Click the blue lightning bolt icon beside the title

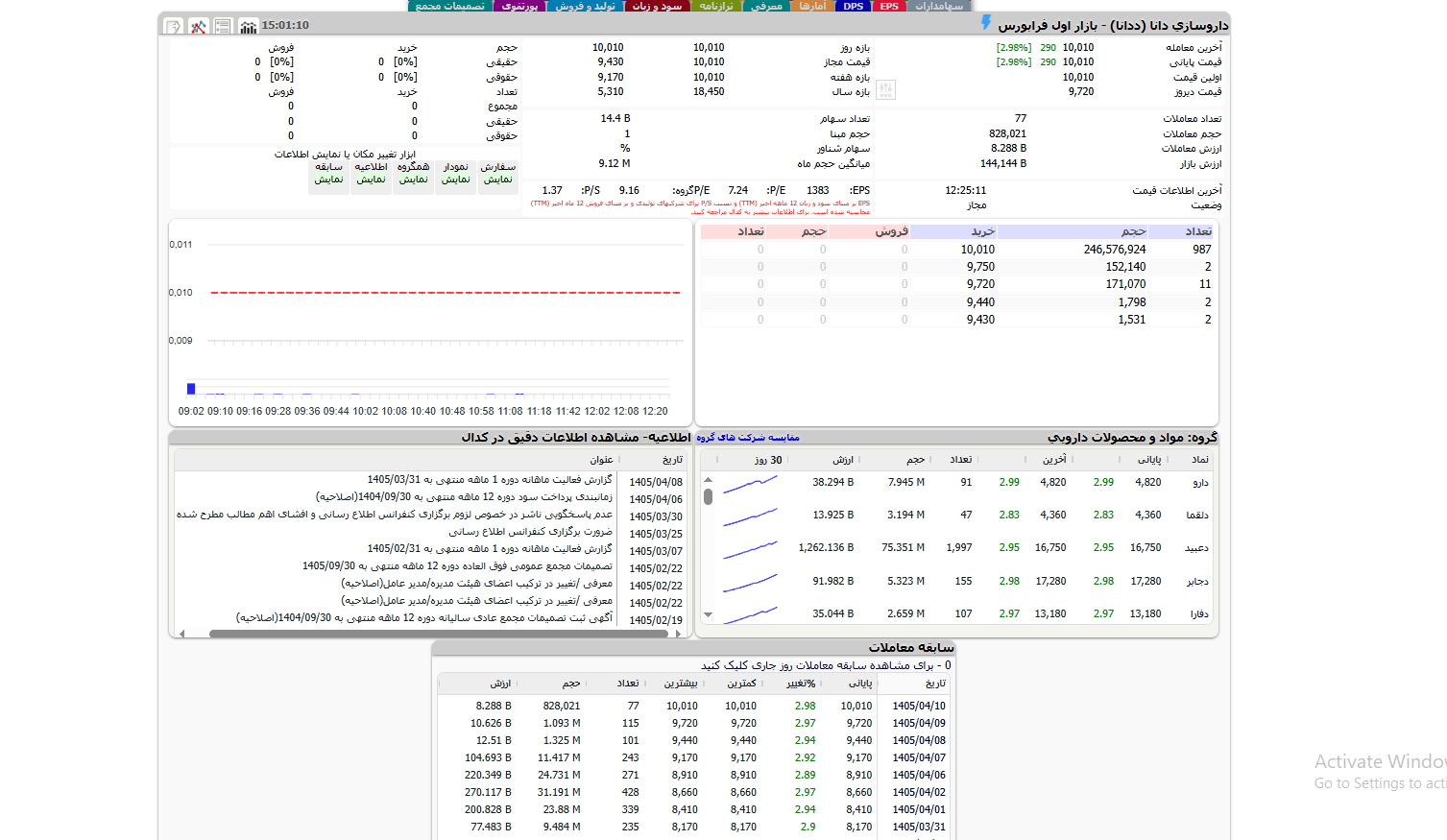985,22
